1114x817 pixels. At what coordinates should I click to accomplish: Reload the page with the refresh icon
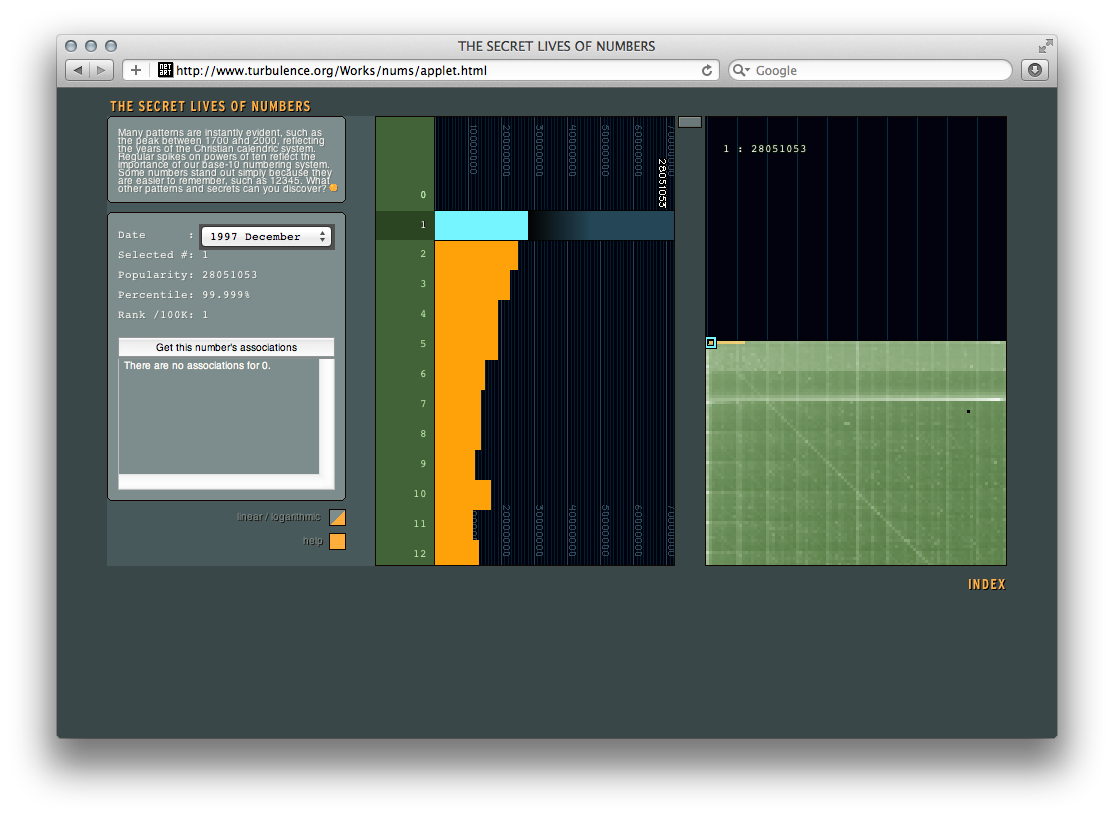pos(707,70)
